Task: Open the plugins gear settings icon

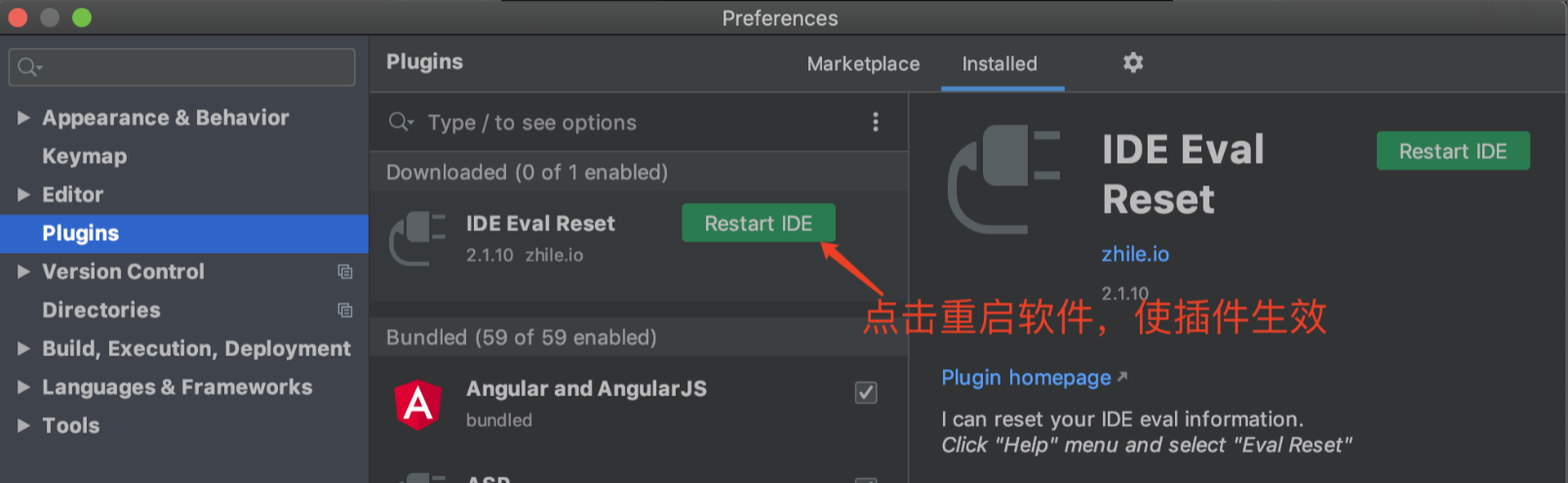Action: coord(1132,62)
